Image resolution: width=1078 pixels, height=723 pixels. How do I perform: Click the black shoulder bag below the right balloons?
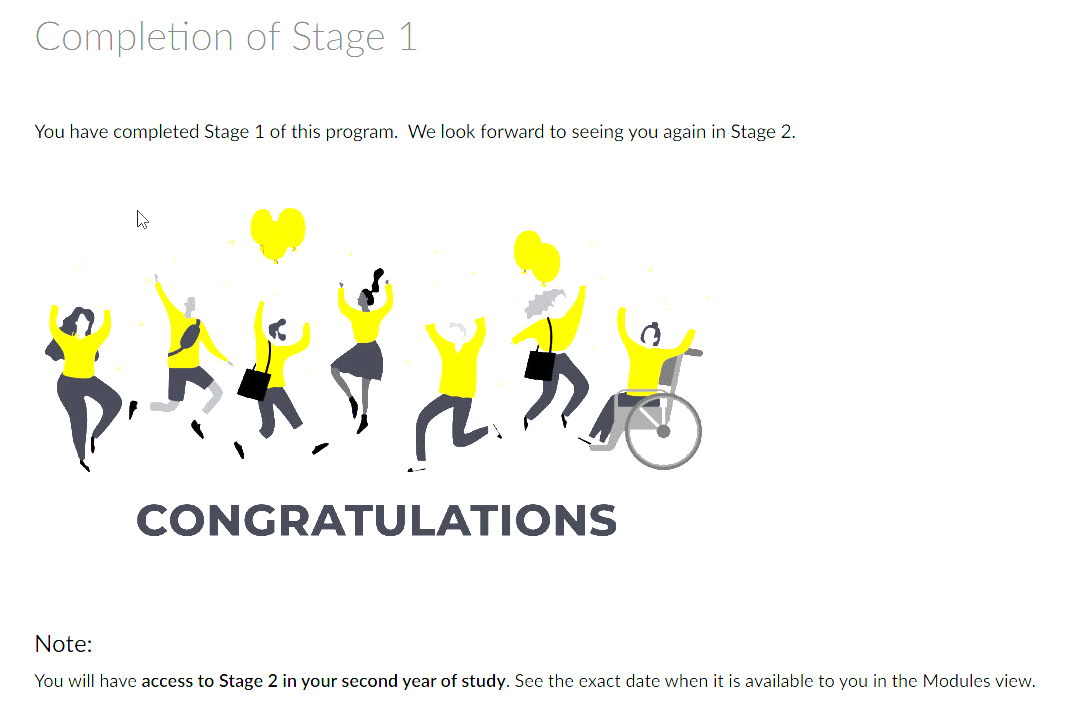tap(540, 365)
